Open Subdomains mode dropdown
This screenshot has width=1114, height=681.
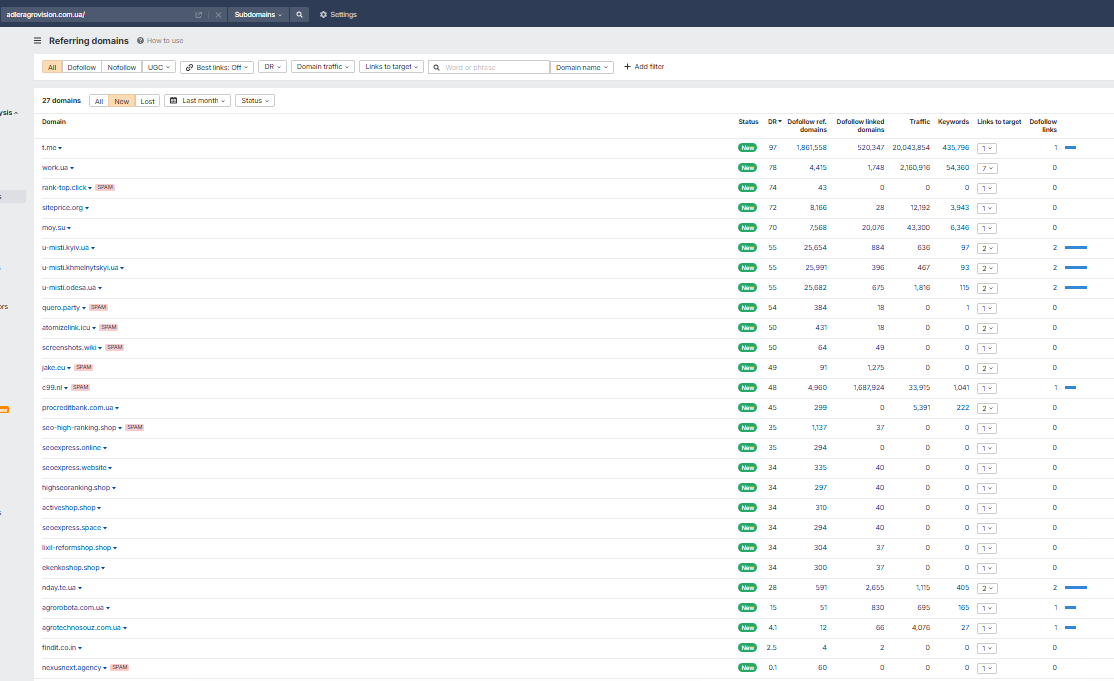coord(258,14)
